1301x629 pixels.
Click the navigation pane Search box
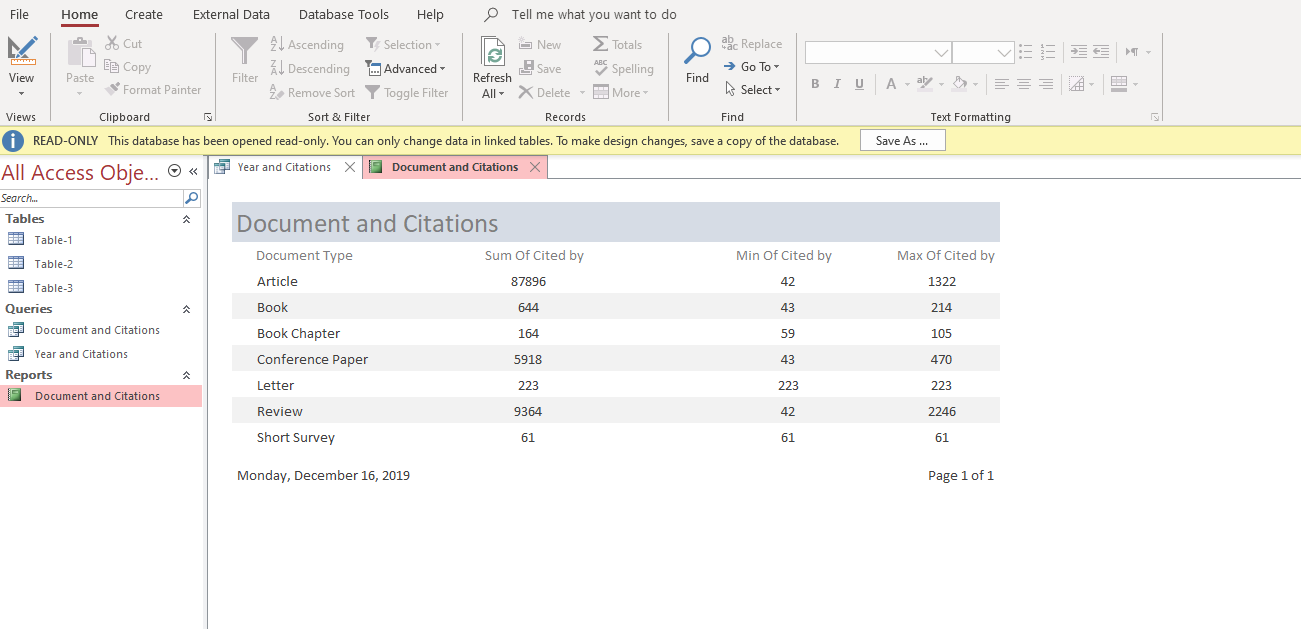coord(90,198)
